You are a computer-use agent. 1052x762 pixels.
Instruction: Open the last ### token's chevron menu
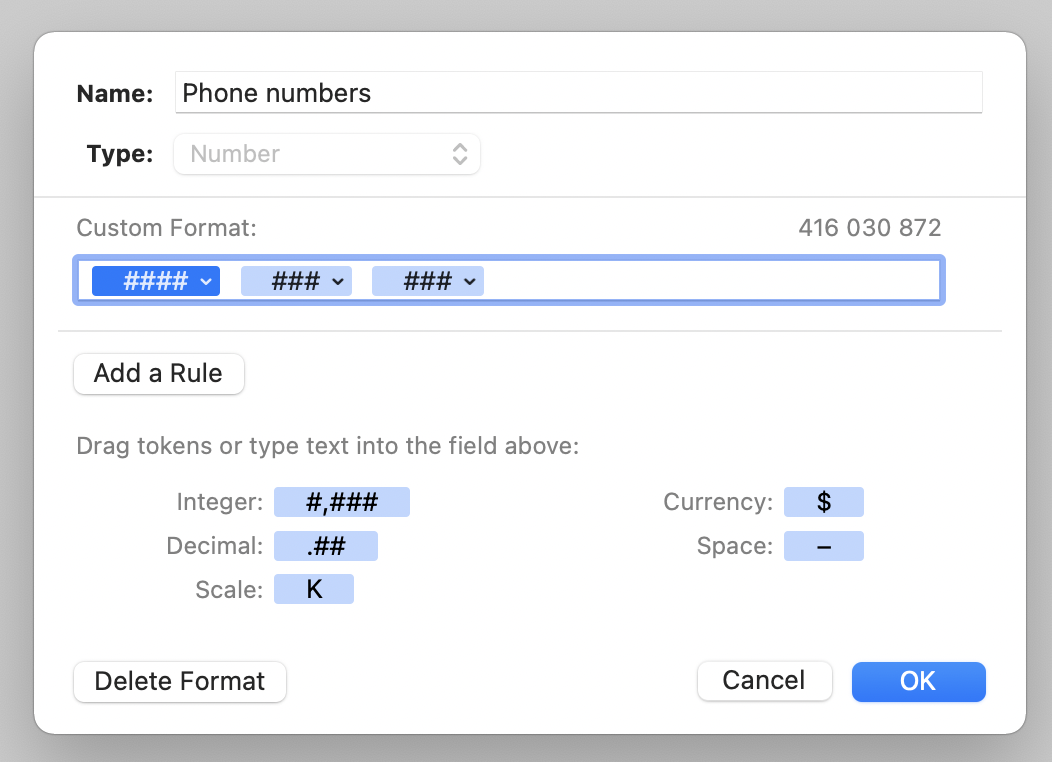[x=469, y=282]
